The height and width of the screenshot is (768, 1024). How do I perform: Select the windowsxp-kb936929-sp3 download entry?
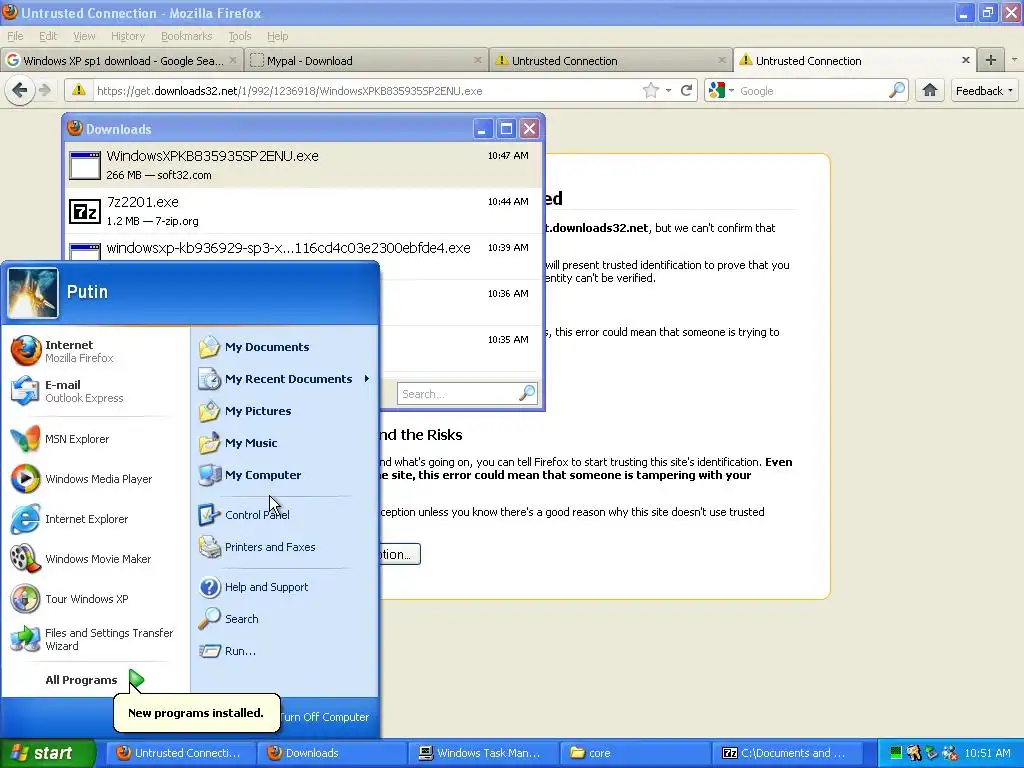304,248
